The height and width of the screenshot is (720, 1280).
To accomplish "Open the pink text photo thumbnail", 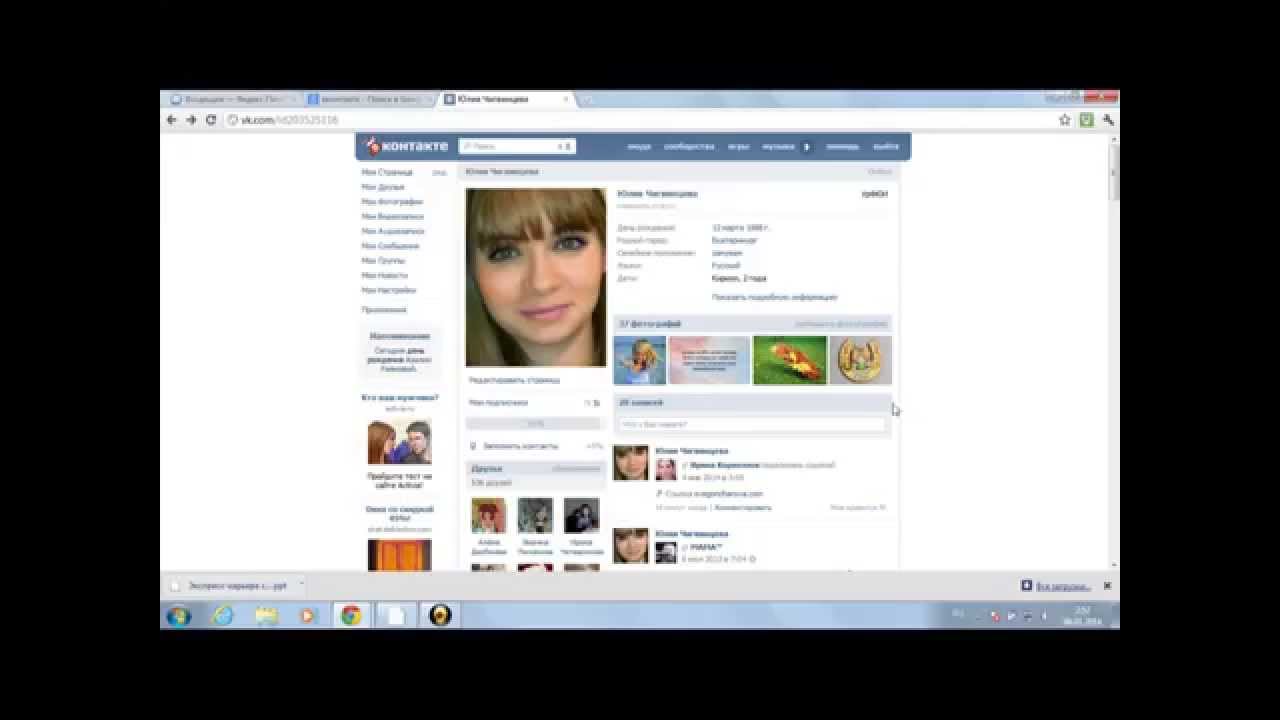I will 709,360.
